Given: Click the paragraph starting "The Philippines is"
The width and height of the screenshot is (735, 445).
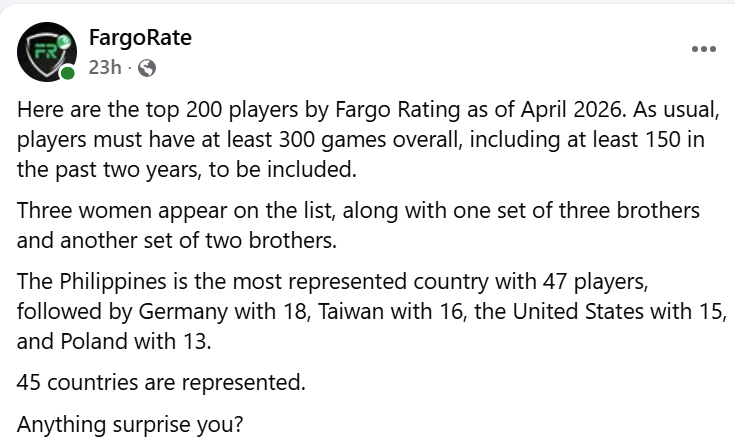Looking at the screenshot, I should (x=371, y=312).
